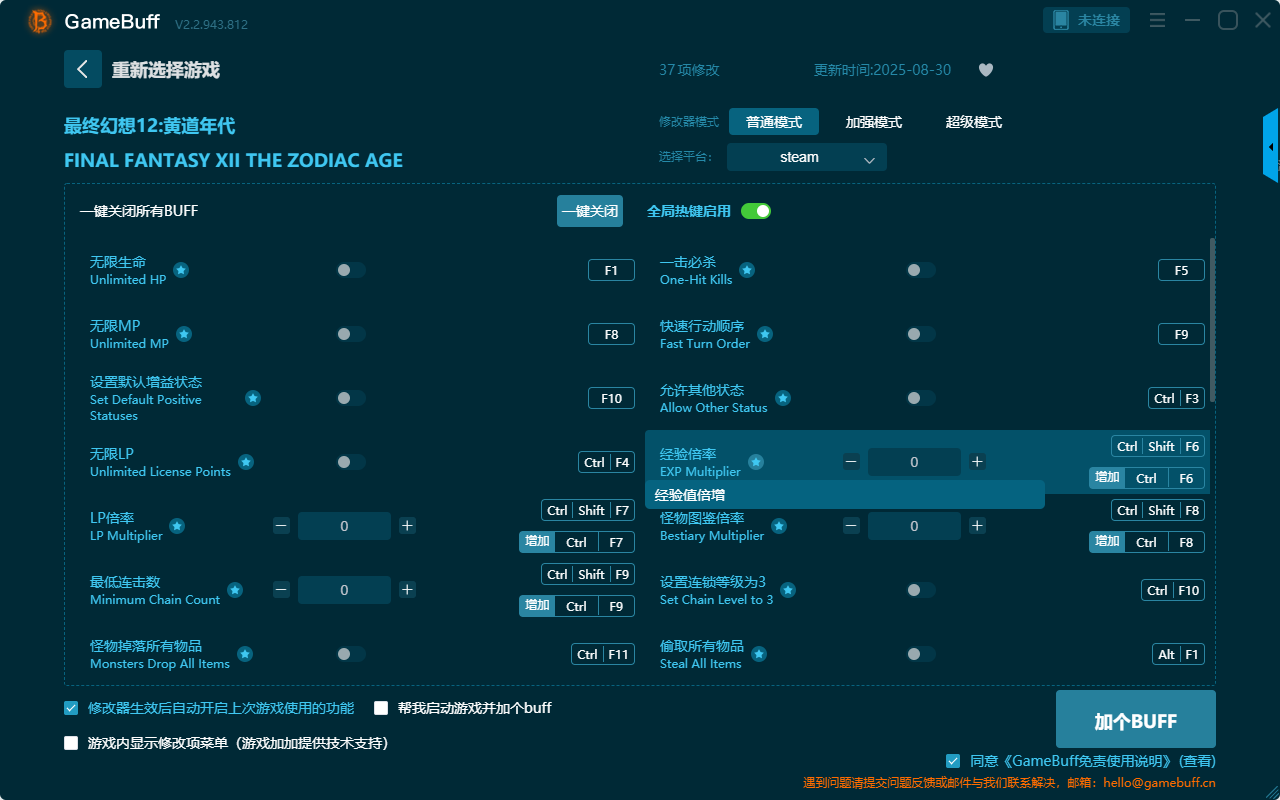Click star beside Monsters Drop All Items
Screen dimensions: 1280x800
(x=245, y=654)
